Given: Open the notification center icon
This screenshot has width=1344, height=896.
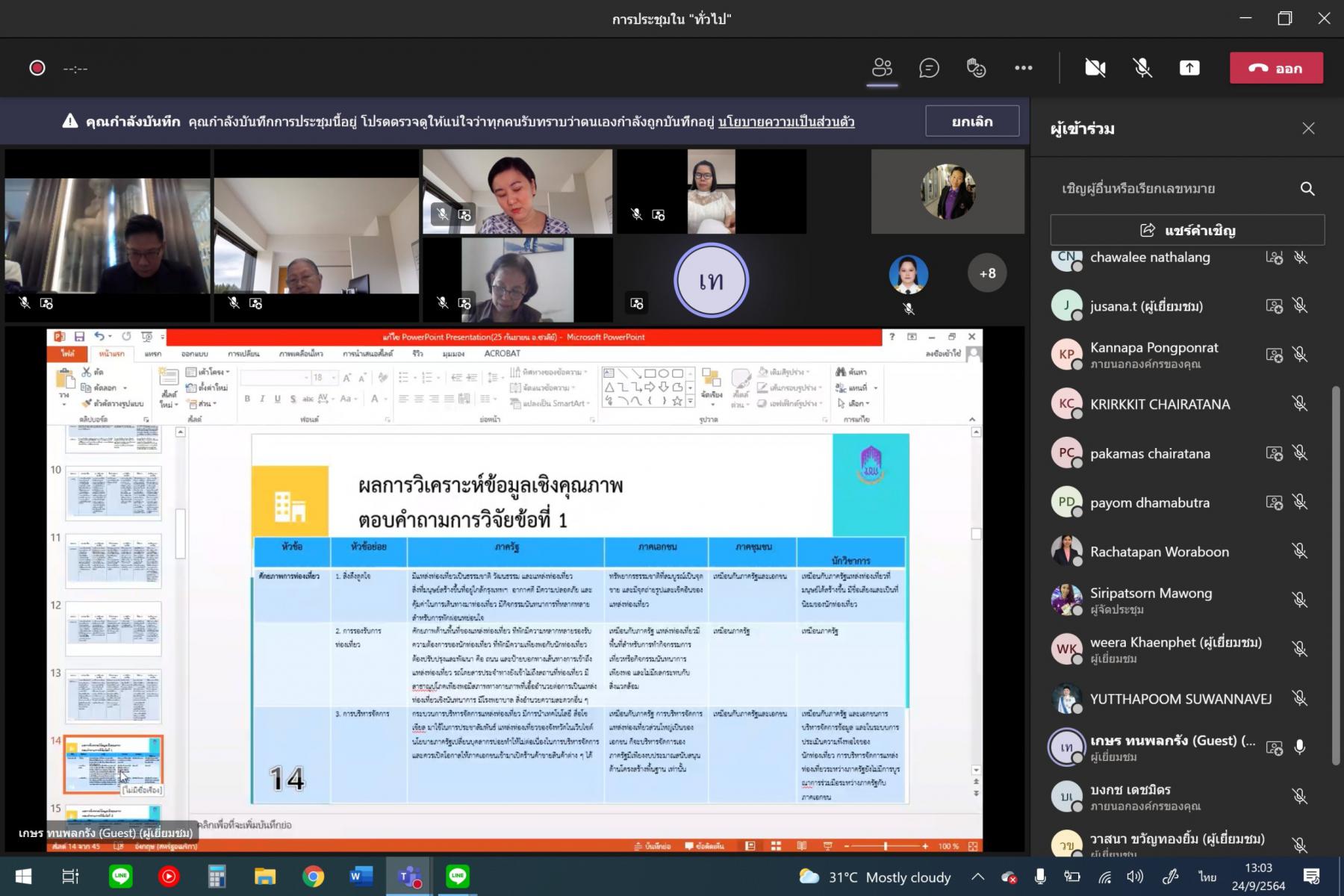Looking at the screenshot, I should [x=1311, y=877].
